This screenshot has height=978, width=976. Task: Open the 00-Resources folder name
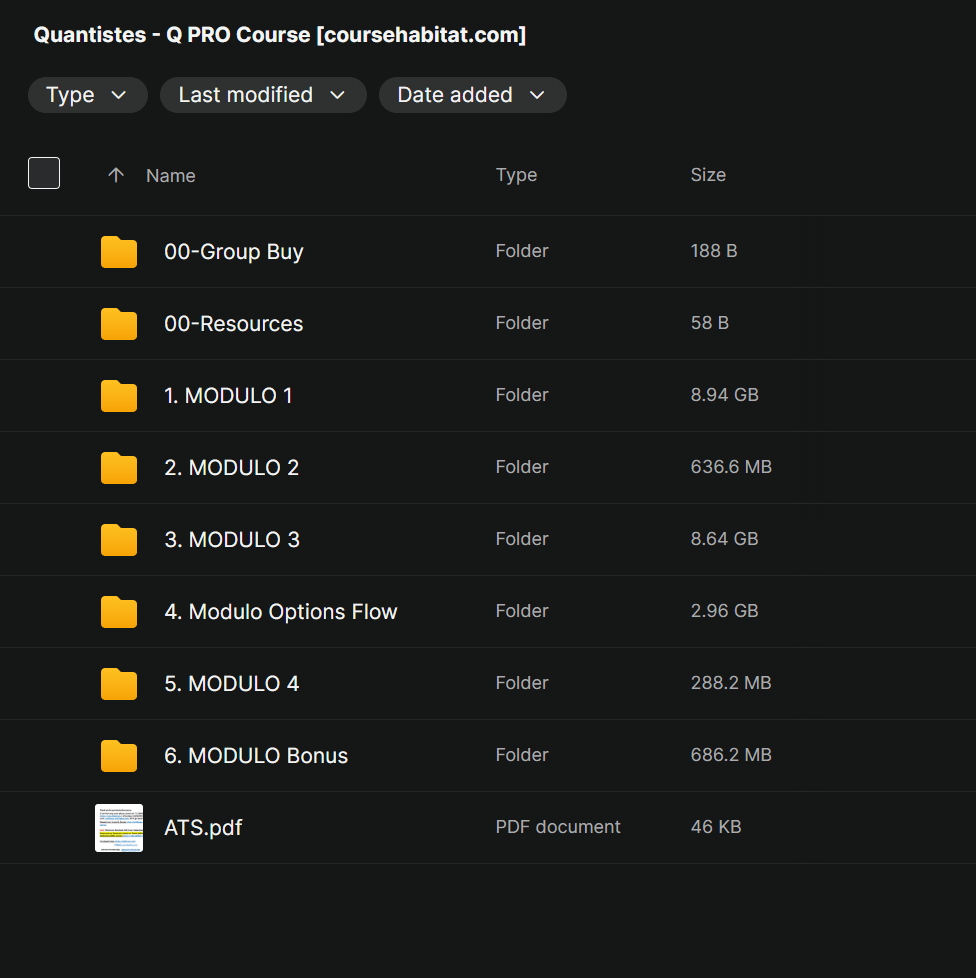tap(233, 324)
